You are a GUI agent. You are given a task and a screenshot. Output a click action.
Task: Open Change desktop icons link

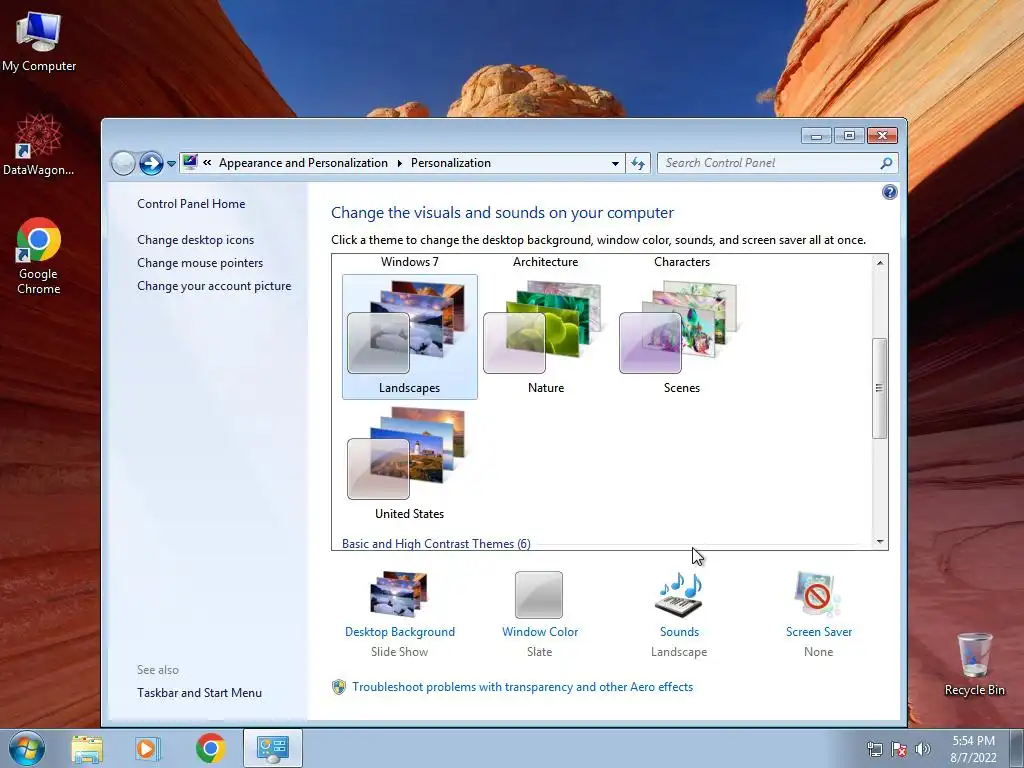pyautogui.click(x=195, y=240)
